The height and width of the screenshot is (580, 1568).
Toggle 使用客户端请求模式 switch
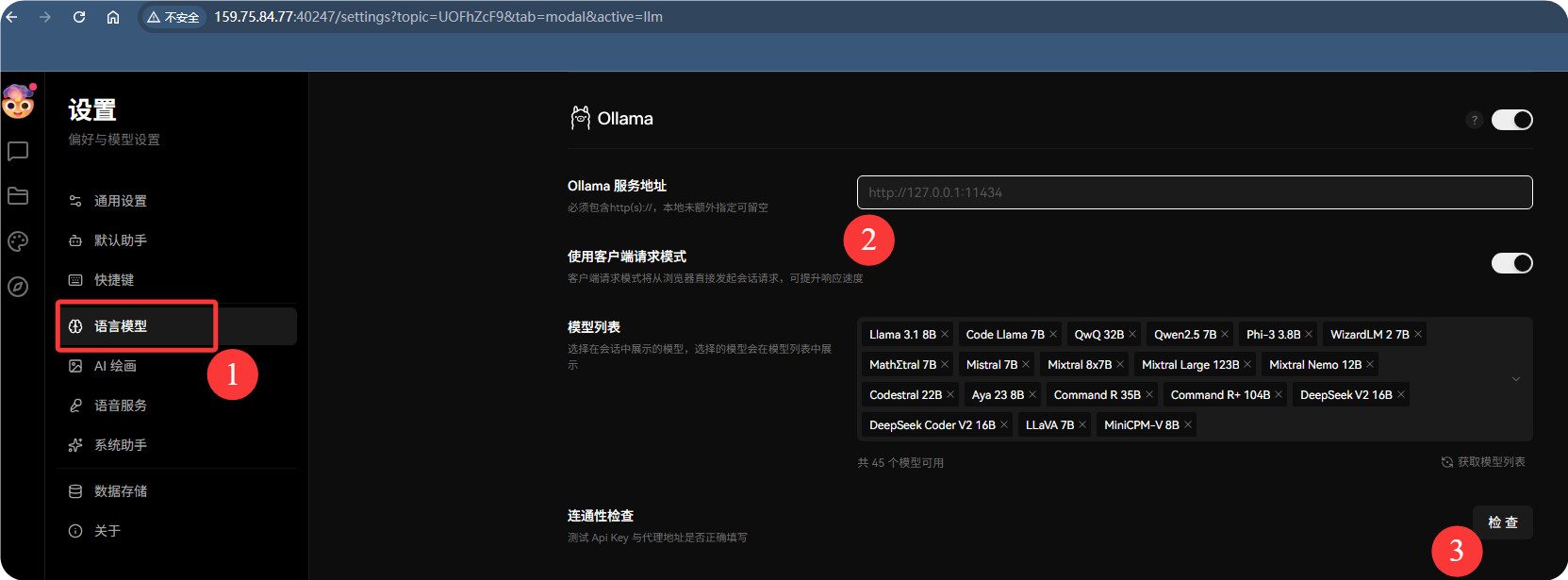tap(1511, 263)
